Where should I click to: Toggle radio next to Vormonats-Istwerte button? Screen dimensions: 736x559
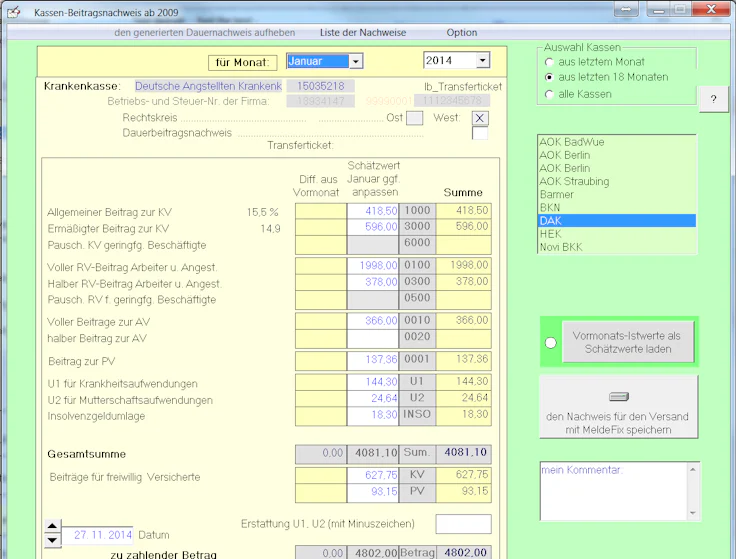(x=551, y=343)
